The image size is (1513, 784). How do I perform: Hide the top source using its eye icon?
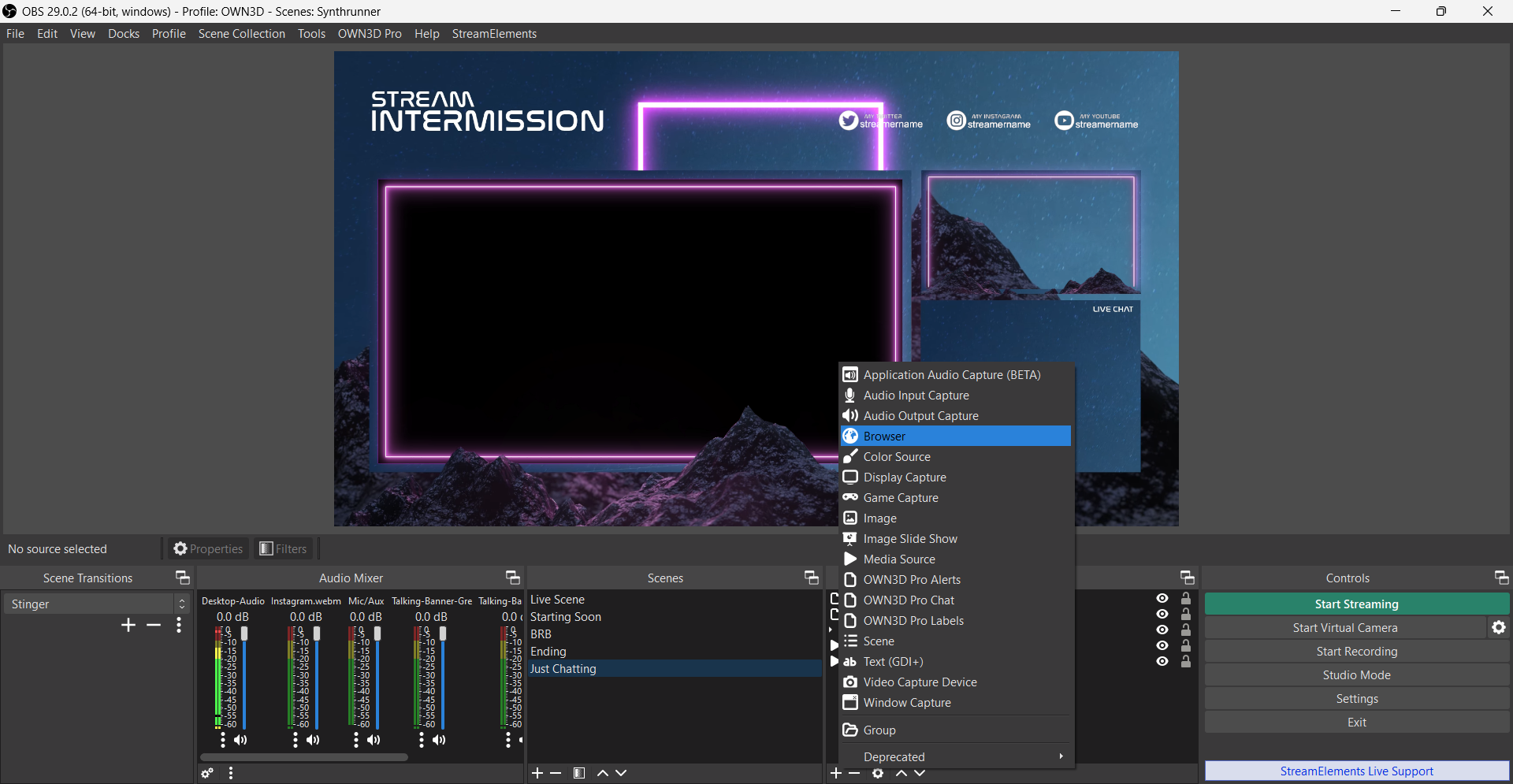pyautogui.click(x=1162, y=599)
